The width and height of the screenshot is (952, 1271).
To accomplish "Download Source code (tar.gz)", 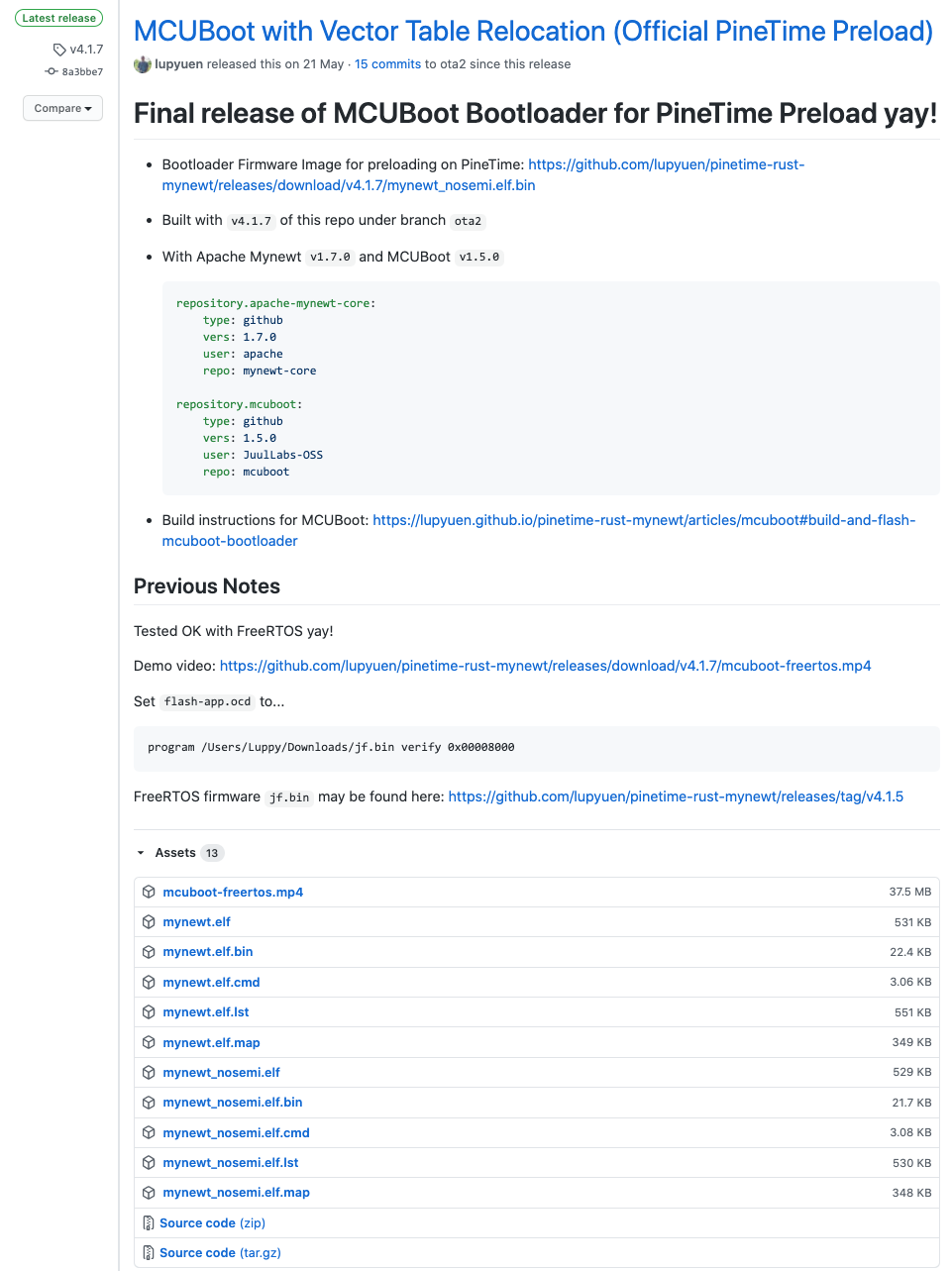I will pyautogui.click(x=220, y=1253).
